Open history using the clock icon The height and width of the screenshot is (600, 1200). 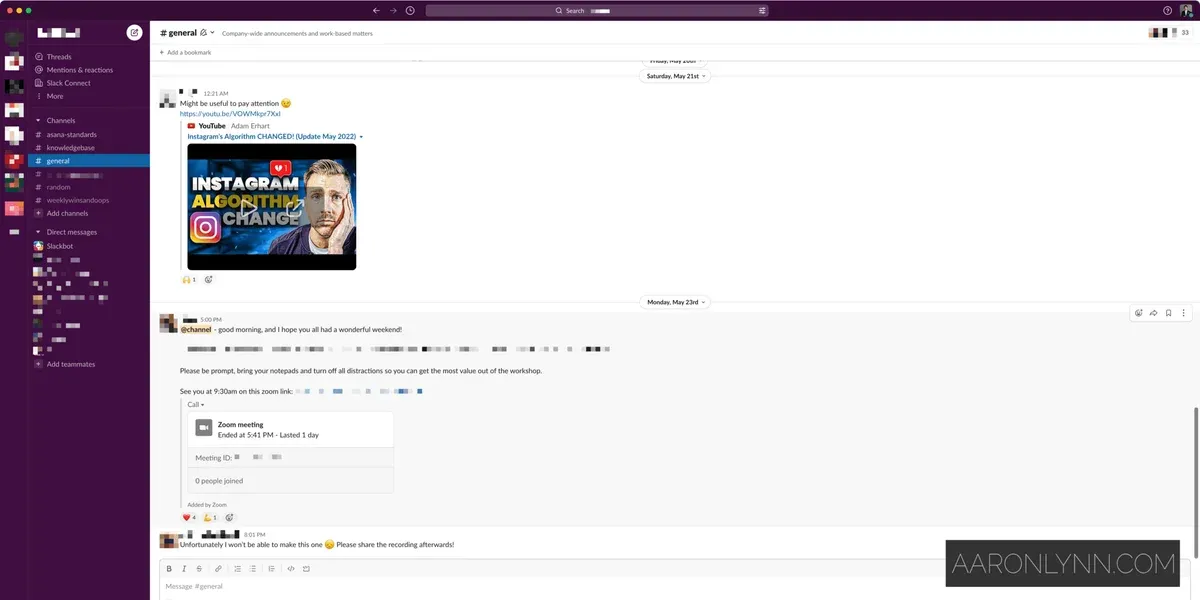(x=409, y=9)
